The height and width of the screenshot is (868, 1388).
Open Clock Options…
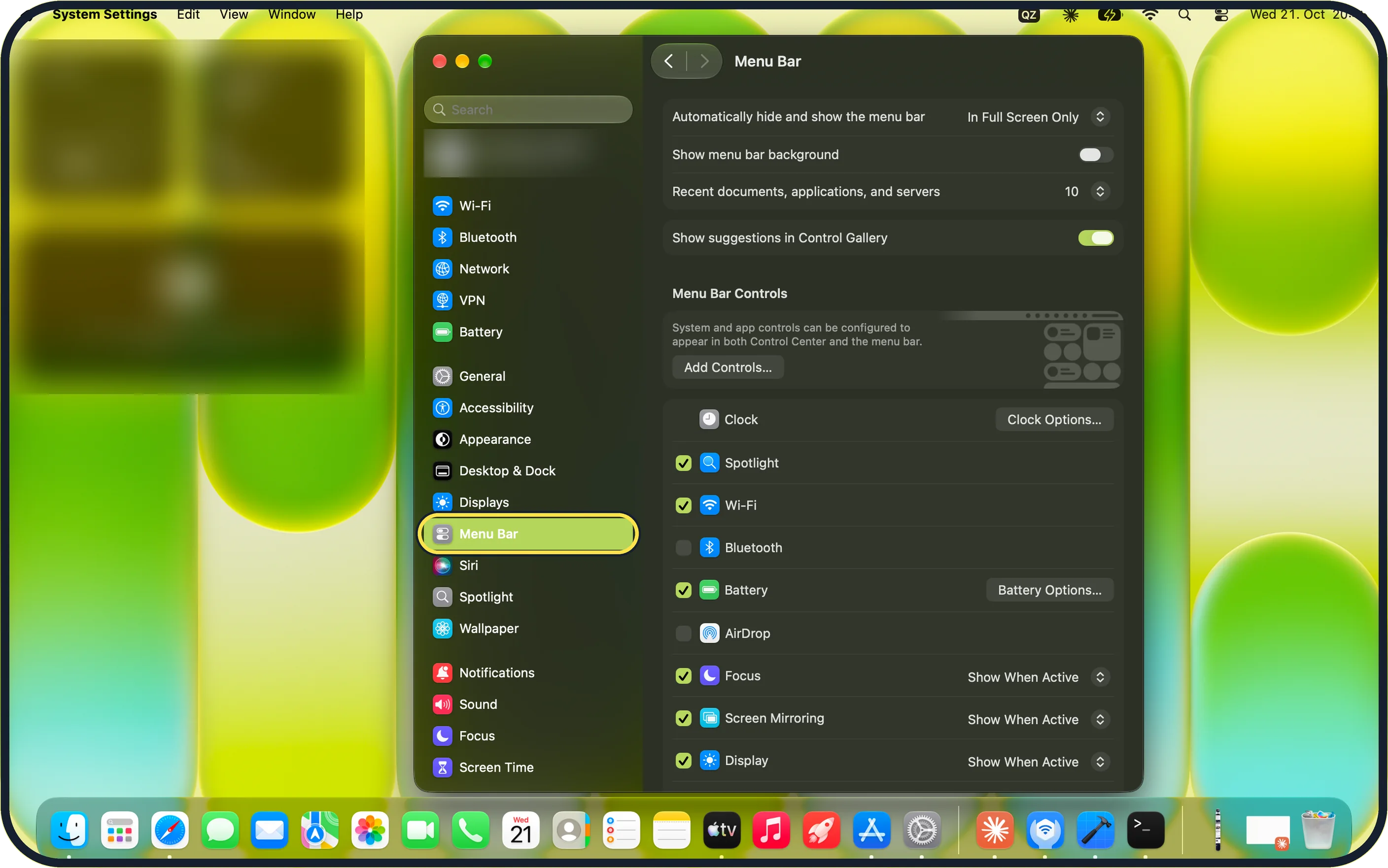click(1054, 420)
